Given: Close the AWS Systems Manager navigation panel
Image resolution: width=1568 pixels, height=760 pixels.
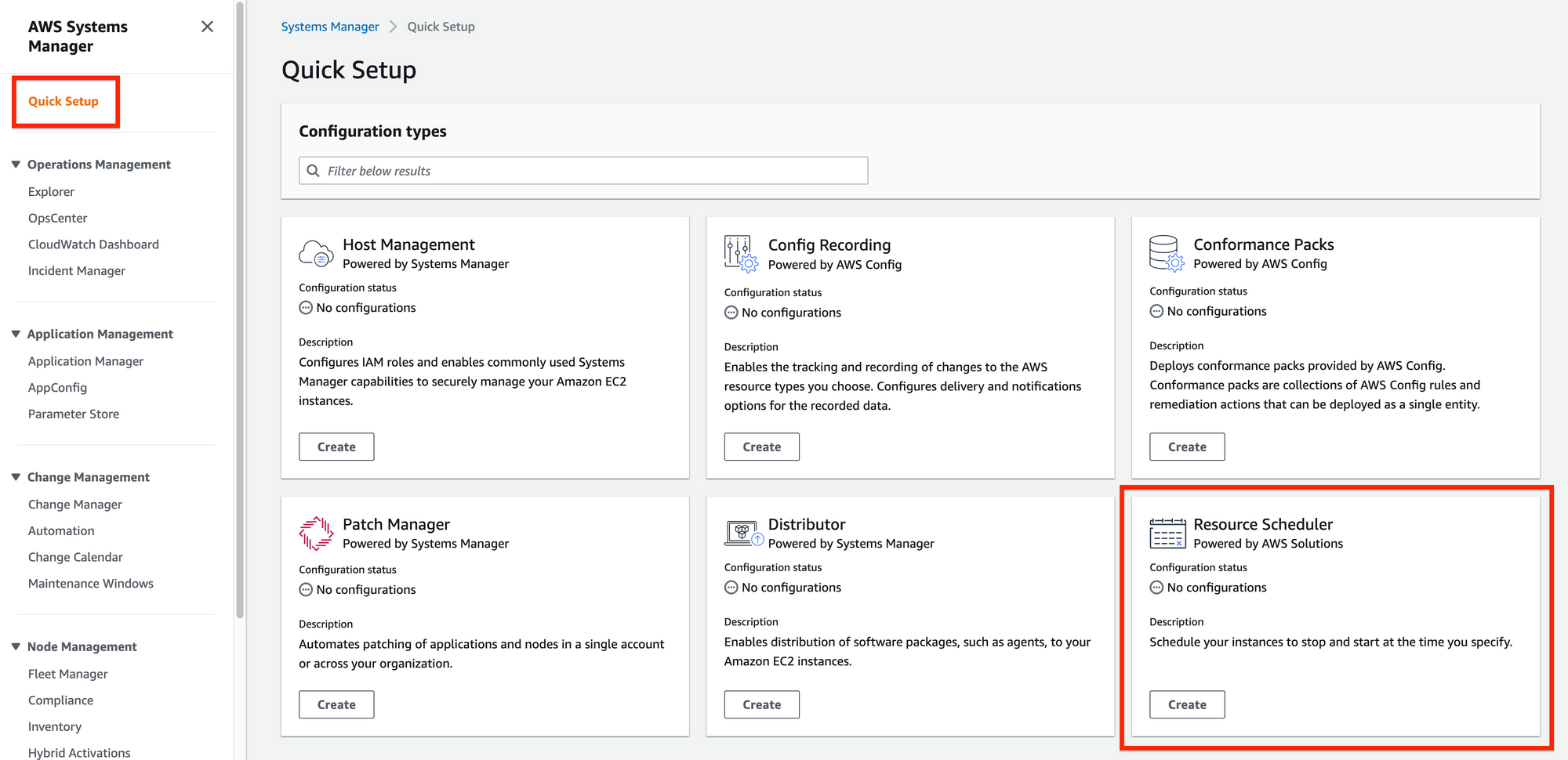Looking at the screenshot, I should (x=207, y=27).
